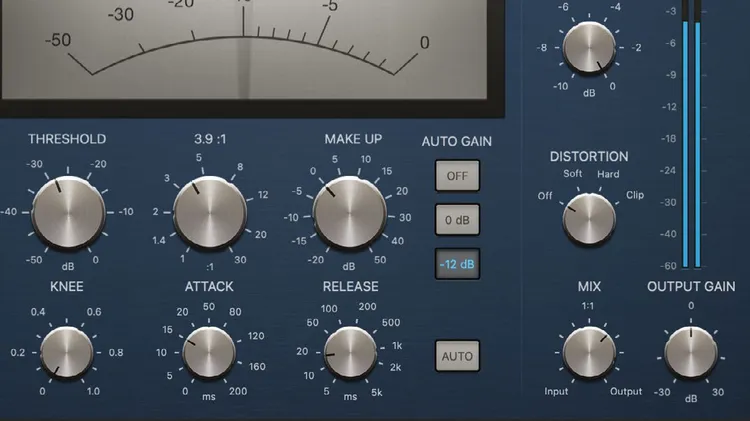Image resolution: width=750 pixels, height=421 pixels.
Task: Click the Knee knob
Action: (66, 353)
